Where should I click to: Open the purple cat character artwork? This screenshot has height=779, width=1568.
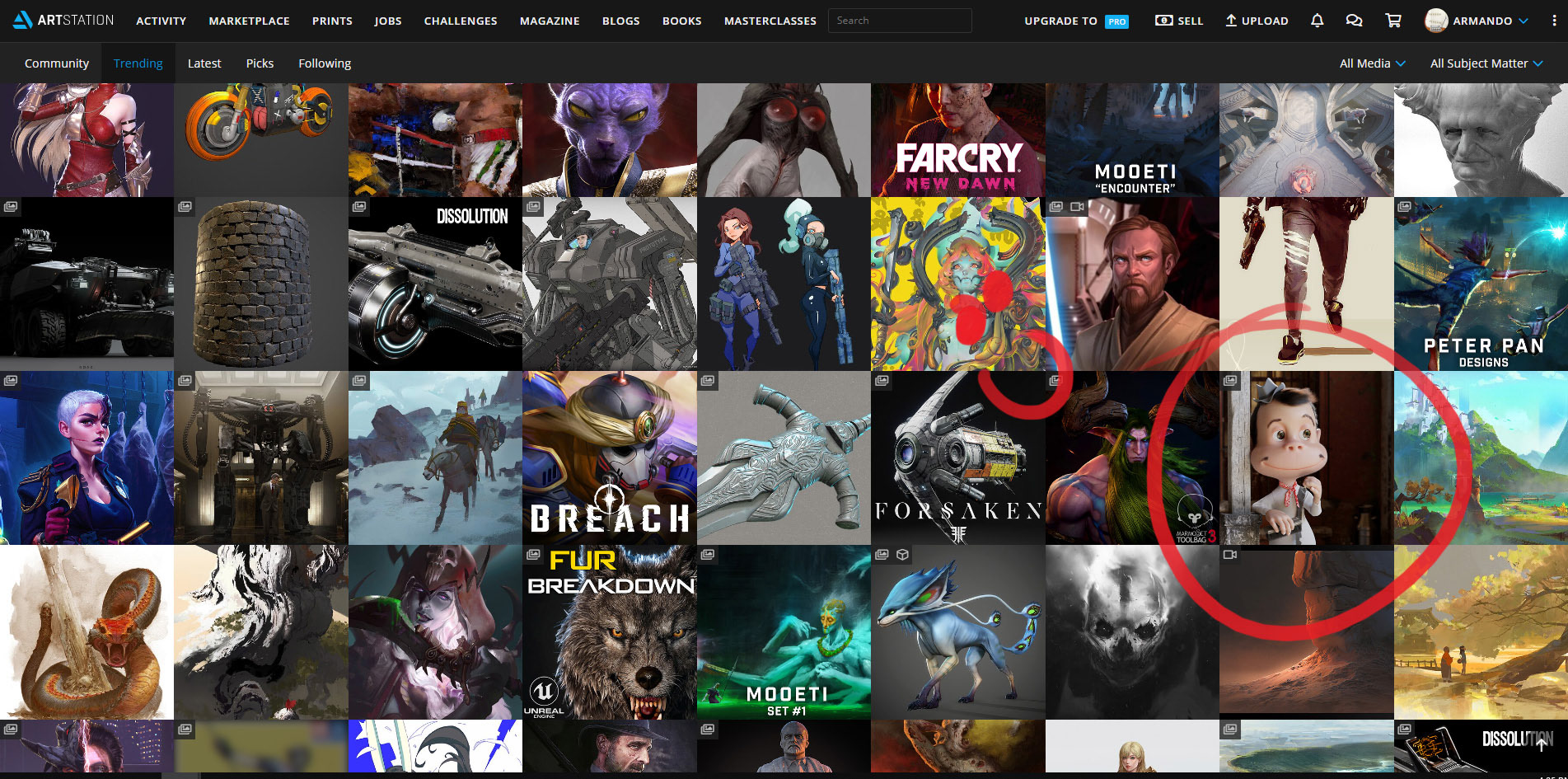[x=610, y=139]
